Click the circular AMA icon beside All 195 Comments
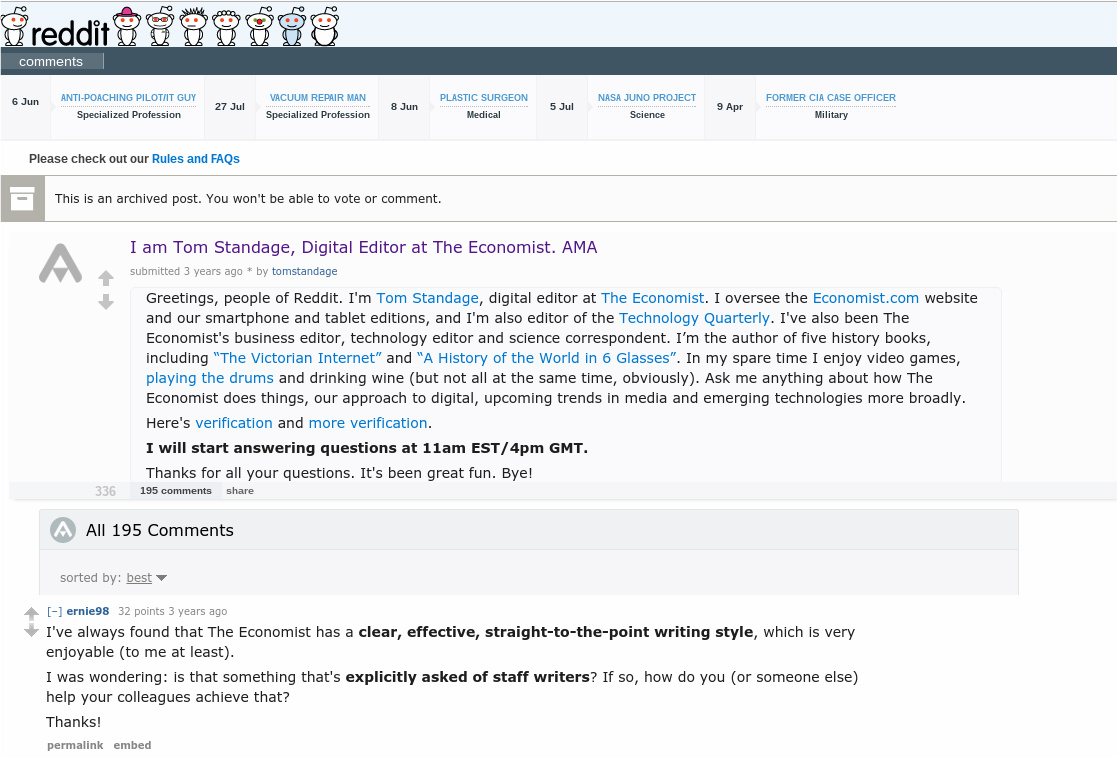The width and height of the screenshot is (1117, 757). click(x=63, y=530)
